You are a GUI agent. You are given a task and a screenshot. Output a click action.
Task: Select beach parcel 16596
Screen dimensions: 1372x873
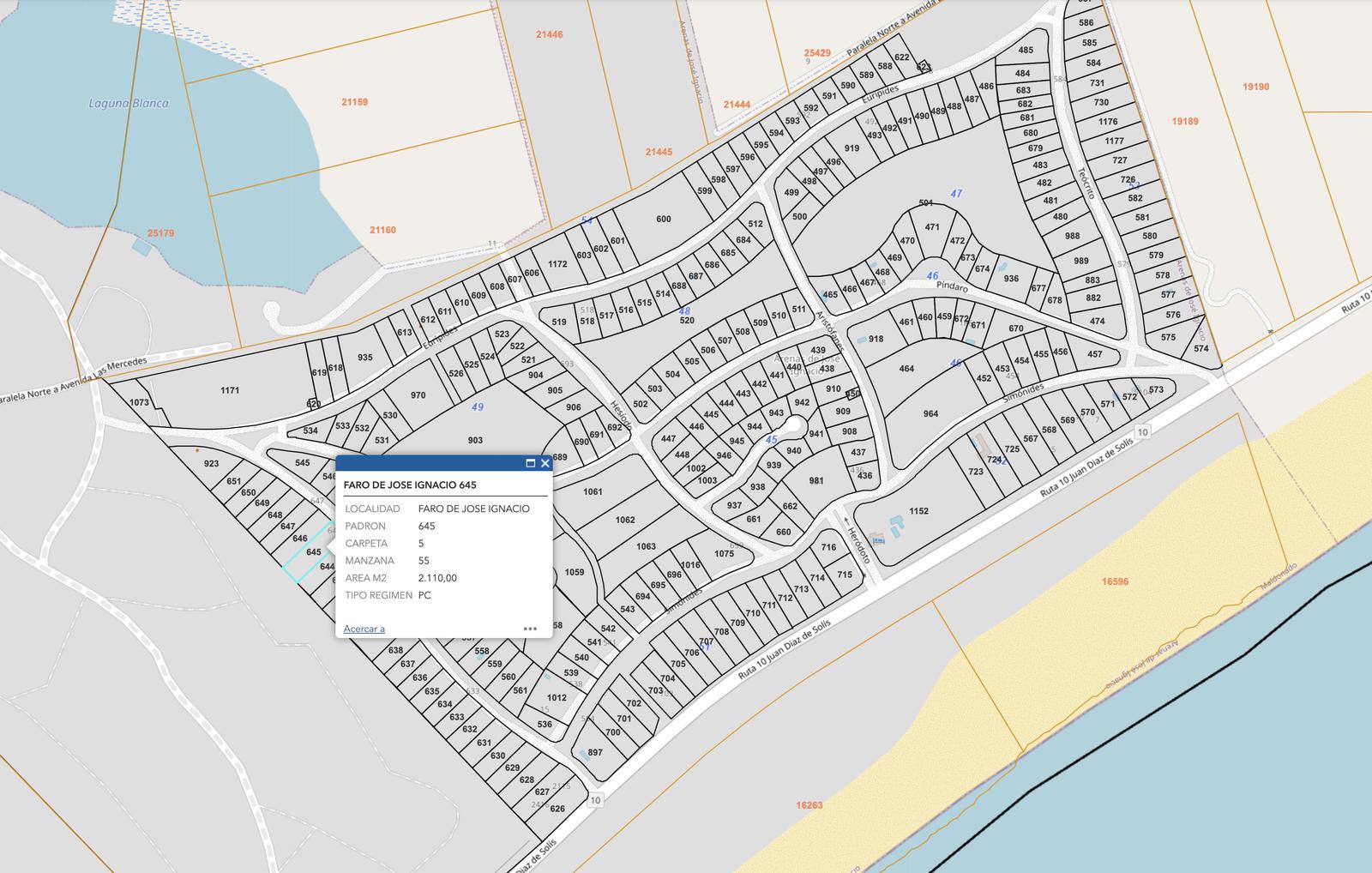[1115, 581]
